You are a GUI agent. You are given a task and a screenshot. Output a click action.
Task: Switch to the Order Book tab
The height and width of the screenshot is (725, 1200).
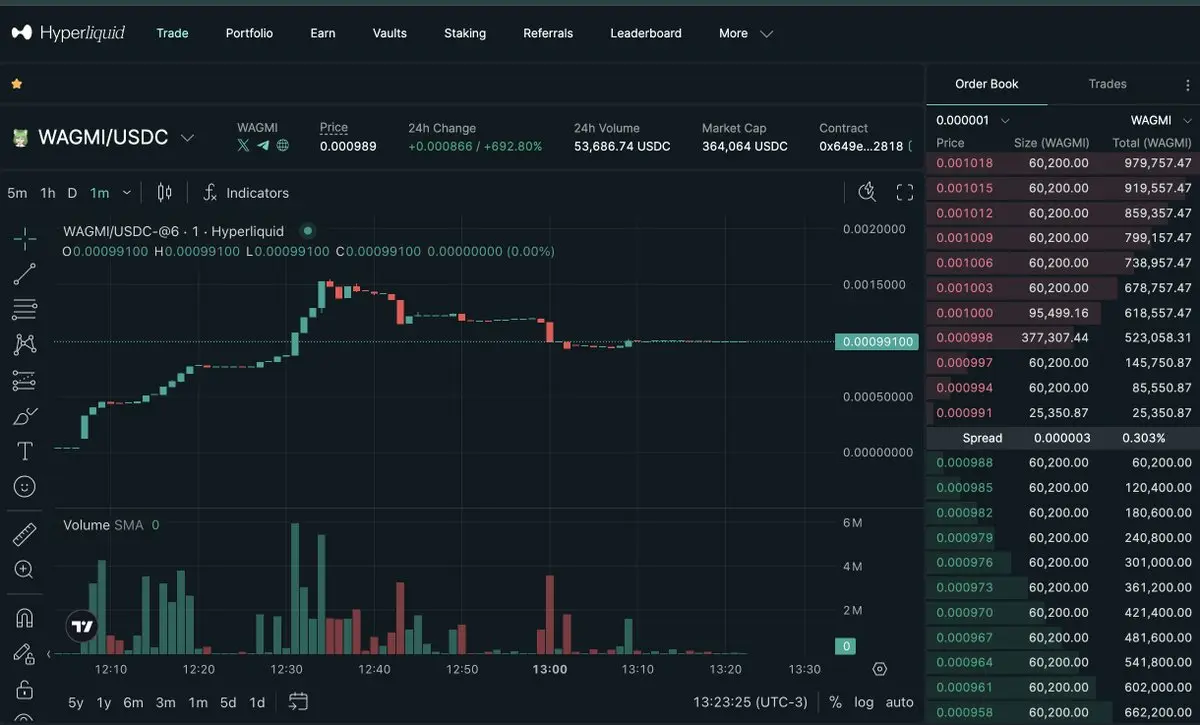987,84
